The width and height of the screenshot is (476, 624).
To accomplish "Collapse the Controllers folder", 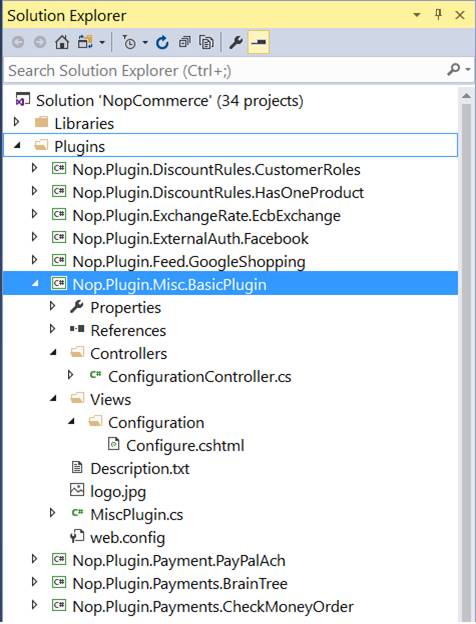I will (x=53, y=353).
